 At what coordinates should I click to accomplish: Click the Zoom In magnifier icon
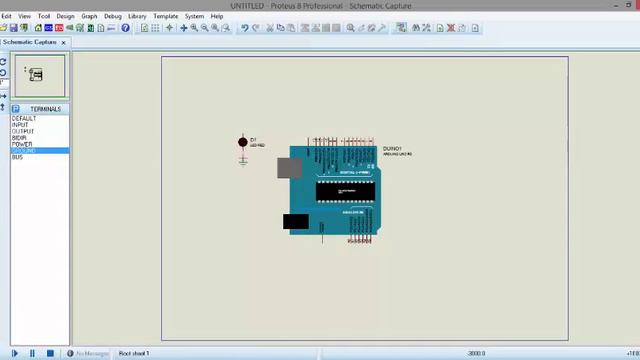194,28
